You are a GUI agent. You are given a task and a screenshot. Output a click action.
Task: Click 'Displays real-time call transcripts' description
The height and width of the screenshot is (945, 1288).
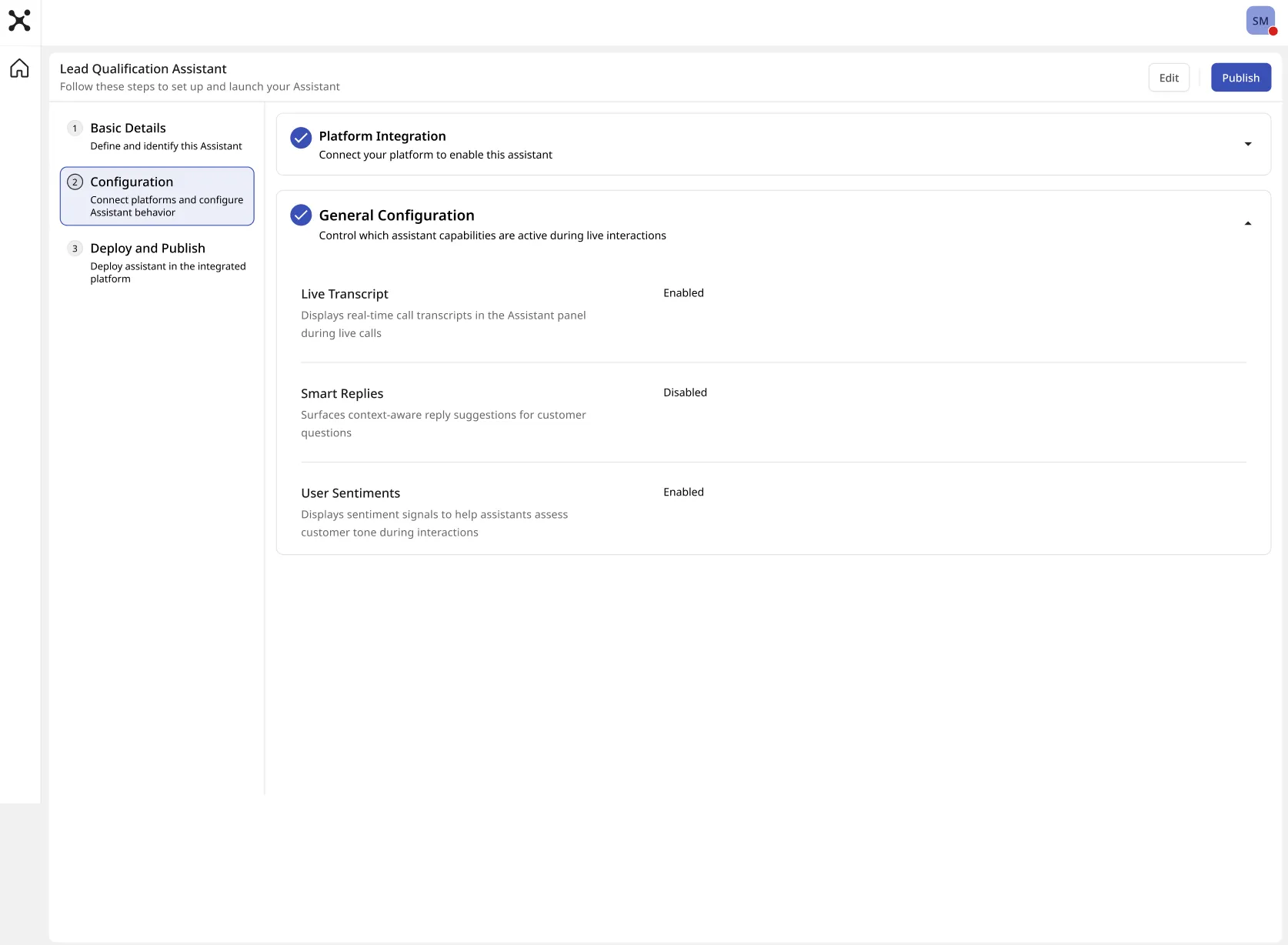443,324
